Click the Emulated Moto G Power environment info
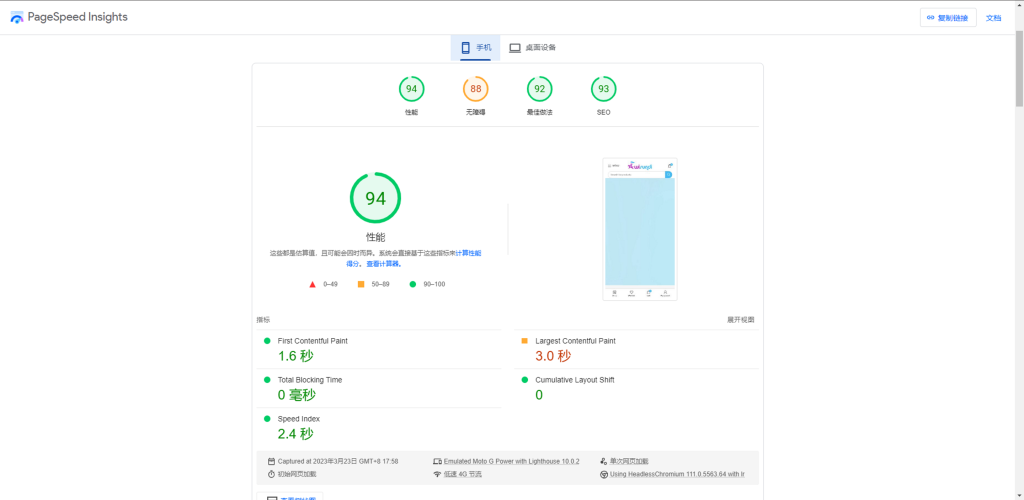Image resolution: width=1024 pixels, height=500 pixels. pos(506,461)
